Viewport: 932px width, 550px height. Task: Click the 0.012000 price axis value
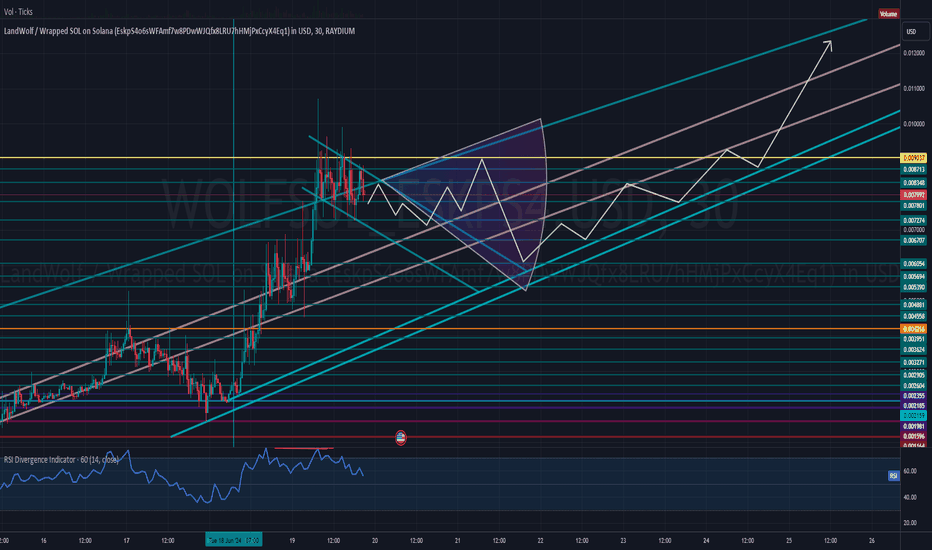[914, 53]
